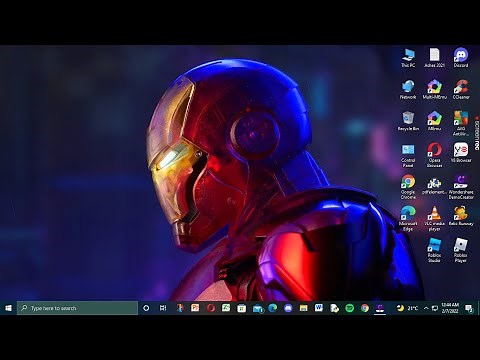Launch the CCleaner desktop shortcut
The height and width of the screenshot is (360, 480).
pos(461,90)
